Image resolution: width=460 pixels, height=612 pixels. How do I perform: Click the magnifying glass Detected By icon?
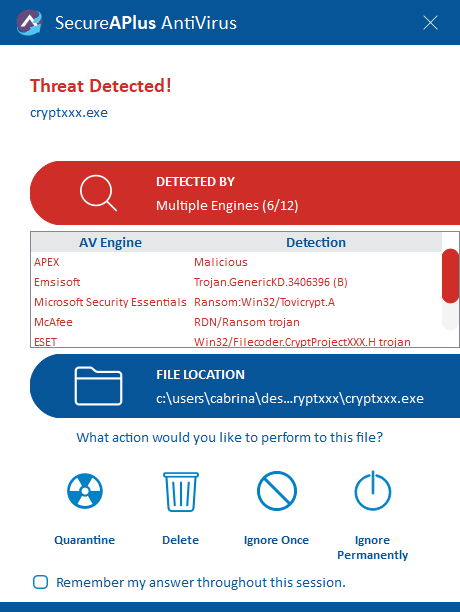point(98,193)
